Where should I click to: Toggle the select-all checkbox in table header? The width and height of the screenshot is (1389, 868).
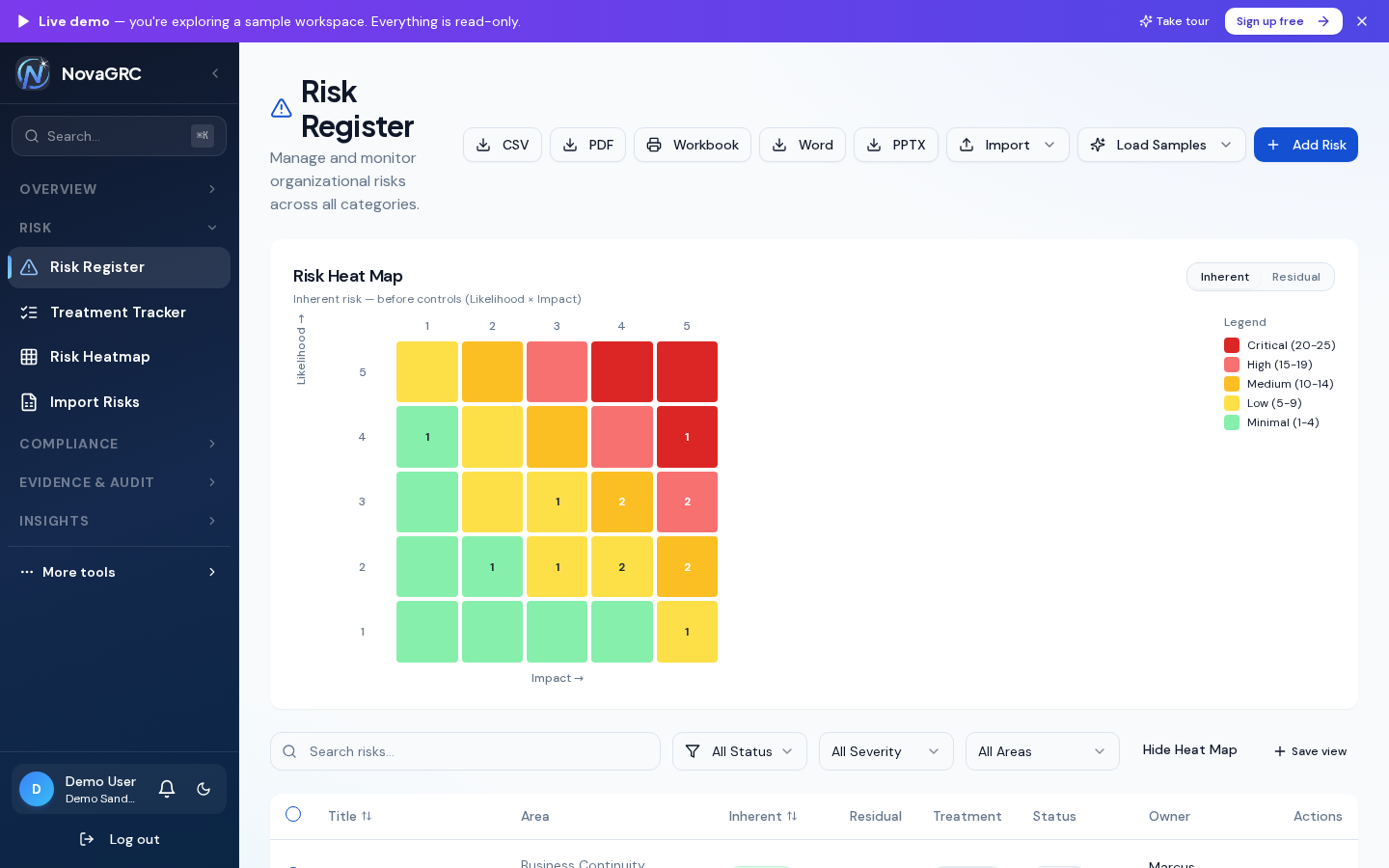click(293, 814)
